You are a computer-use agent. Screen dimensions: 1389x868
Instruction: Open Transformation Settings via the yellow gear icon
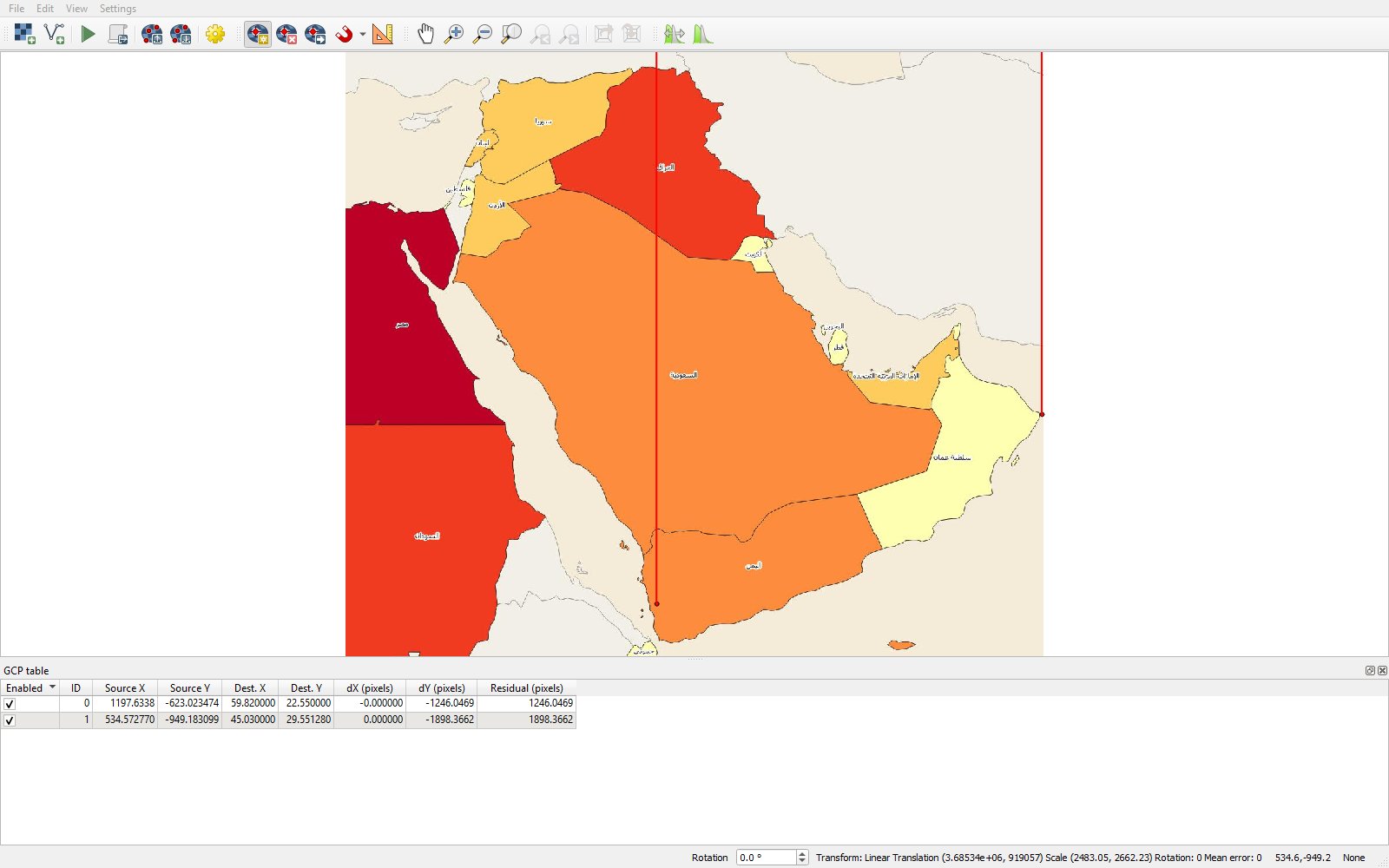[215, 34]
